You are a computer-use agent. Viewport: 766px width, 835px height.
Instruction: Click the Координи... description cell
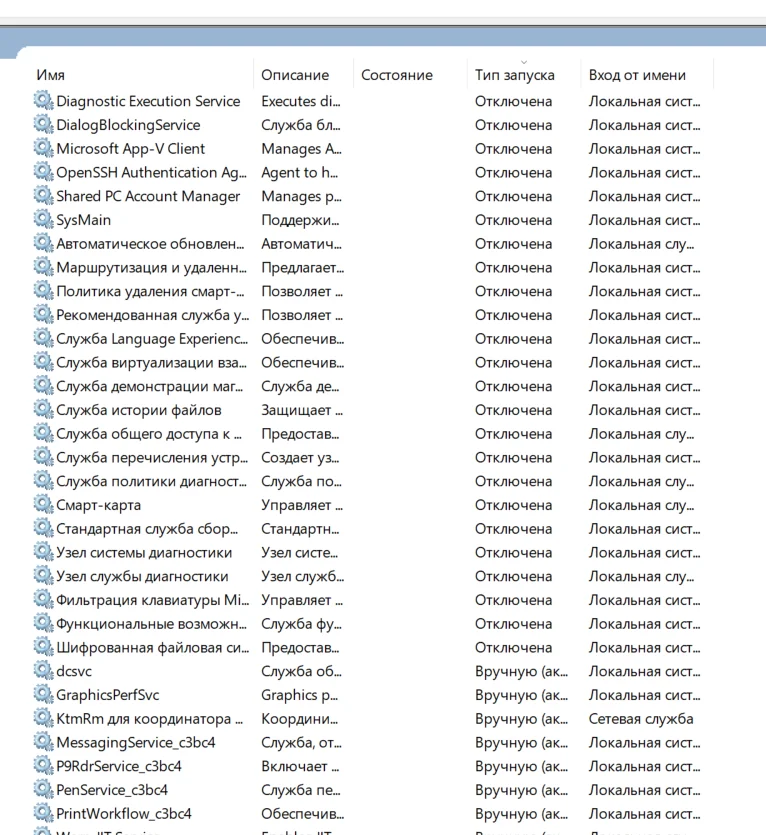pos(299,719)
